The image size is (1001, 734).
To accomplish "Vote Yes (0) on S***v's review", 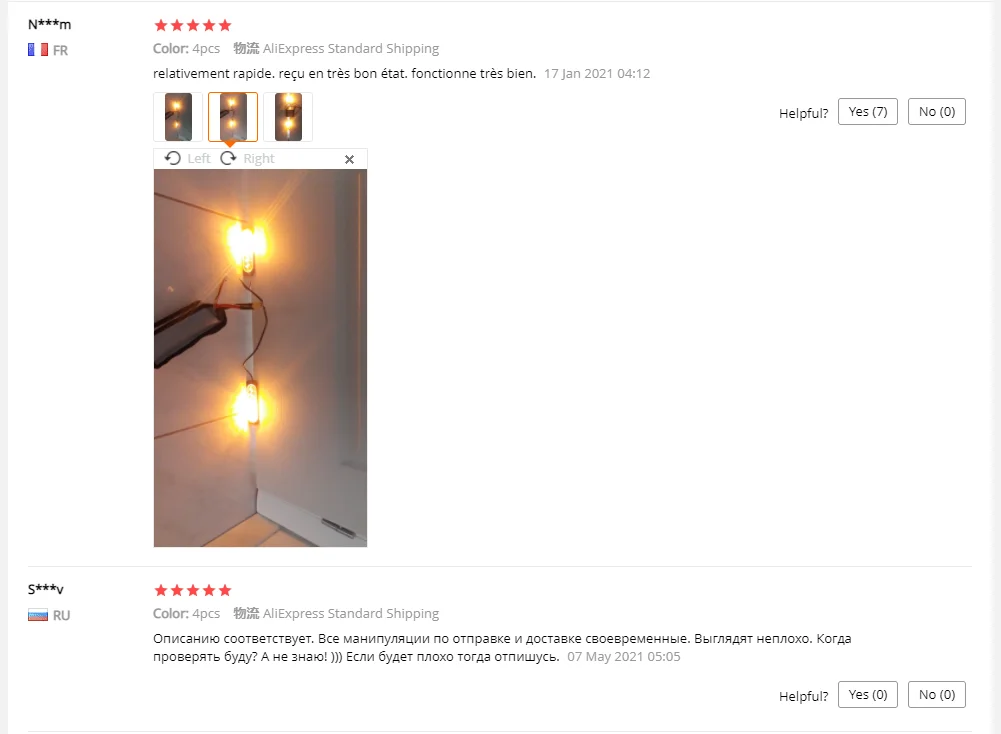I will click(x=868, y=694).
